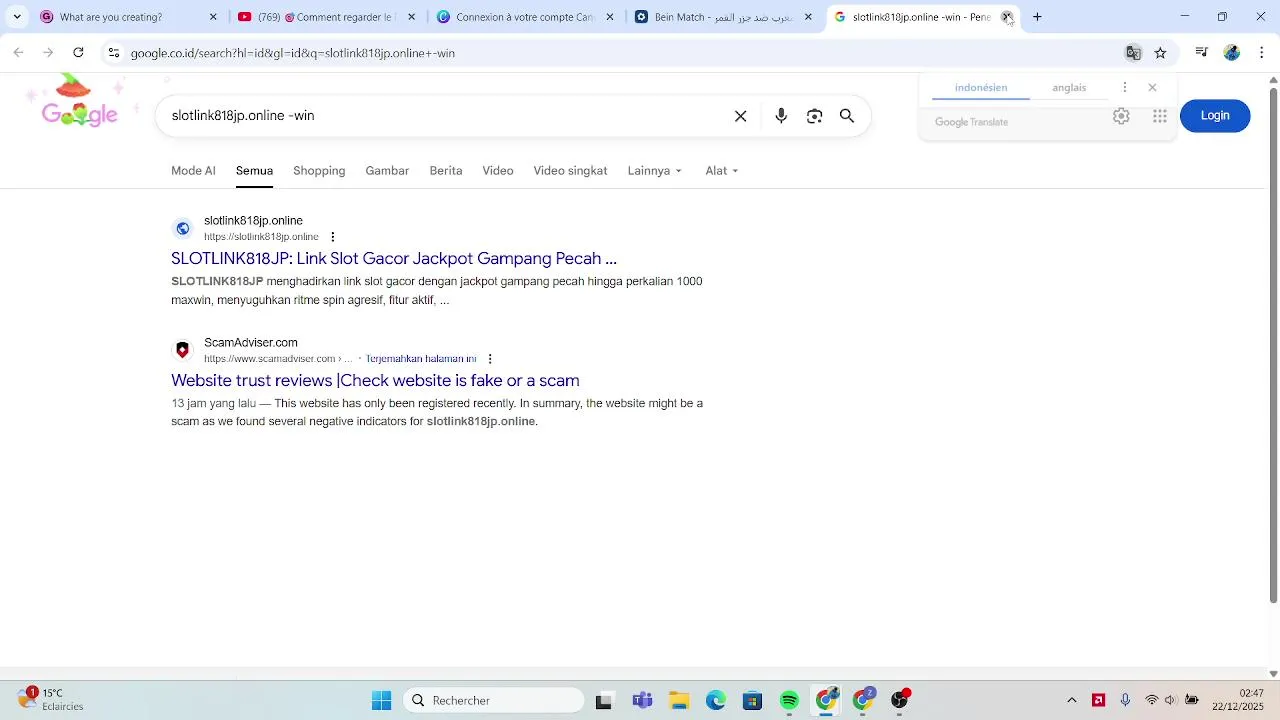This screenshot has height=720, width=1280.
Task: Go to the Google homepage logo
Action: coord(79,105)
